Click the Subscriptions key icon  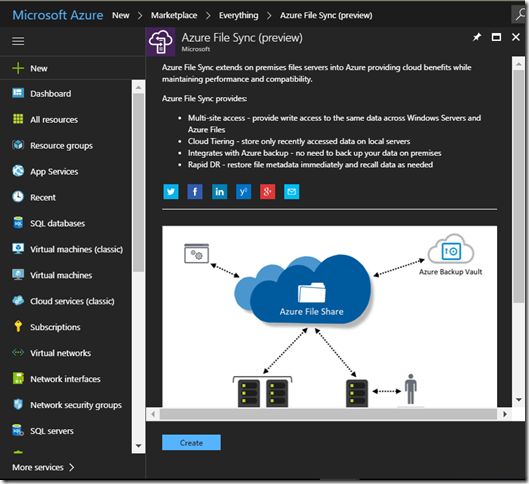[18, 326]
